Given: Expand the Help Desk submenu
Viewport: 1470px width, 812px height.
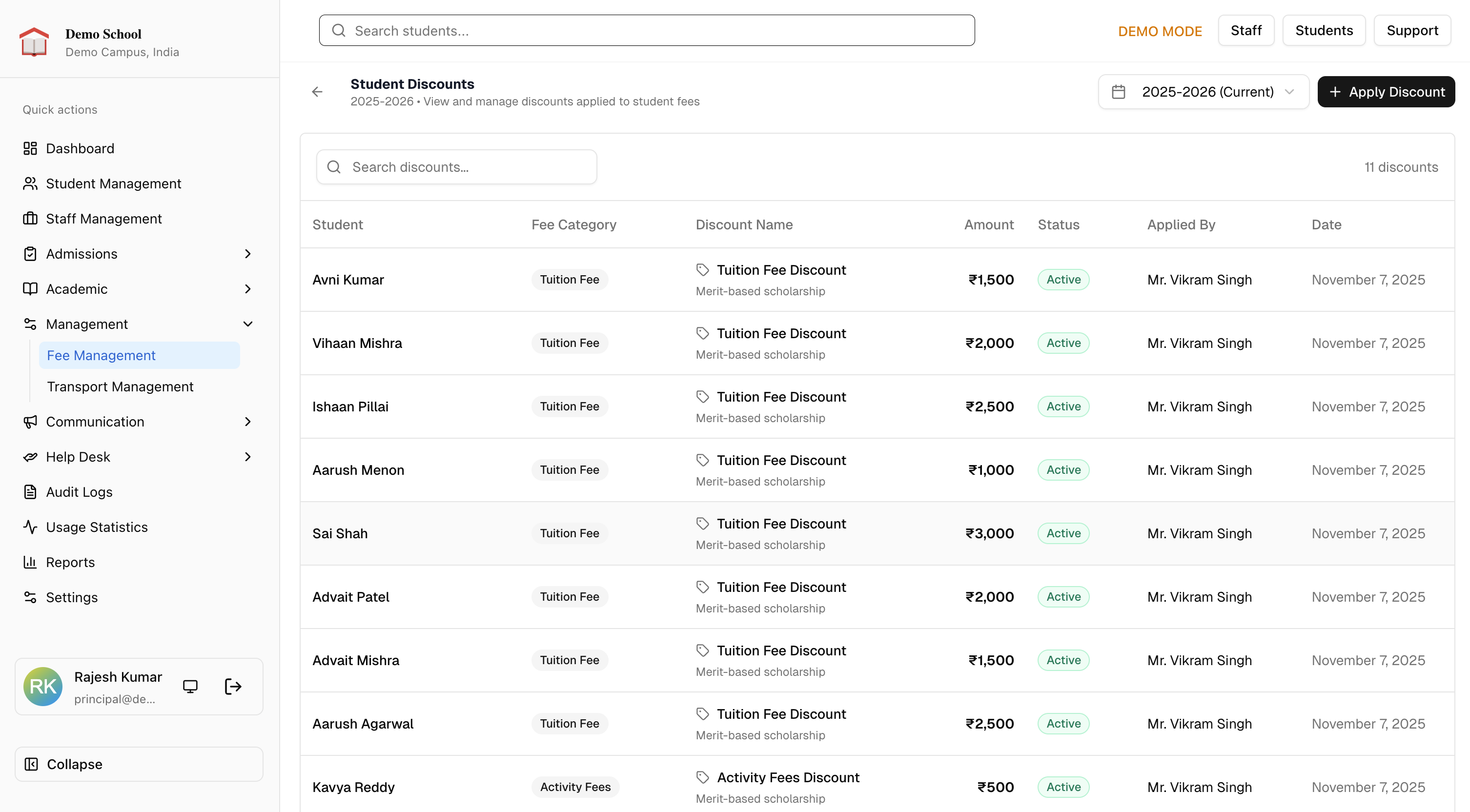Looking at the screenshot, I should point(247,457).
